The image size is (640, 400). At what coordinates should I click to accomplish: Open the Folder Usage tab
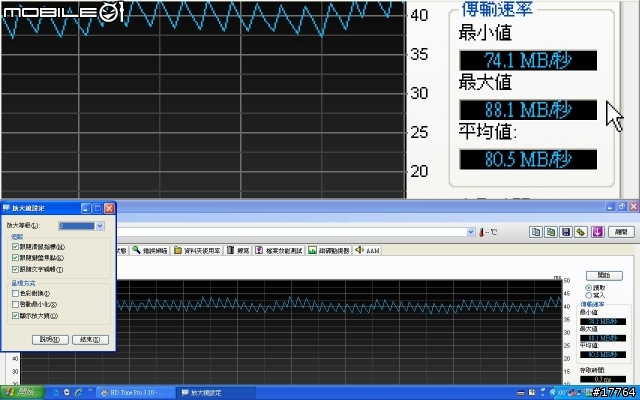pos(198,250)
